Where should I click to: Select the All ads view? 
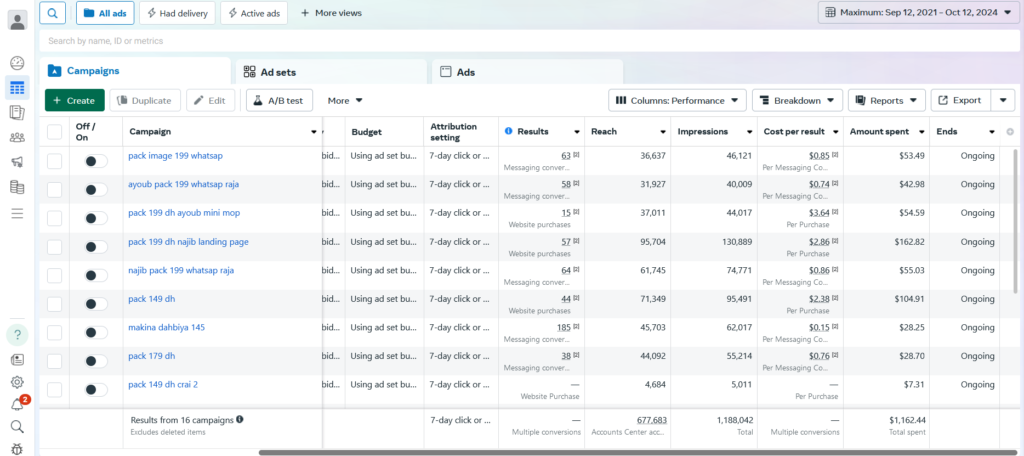105,12
